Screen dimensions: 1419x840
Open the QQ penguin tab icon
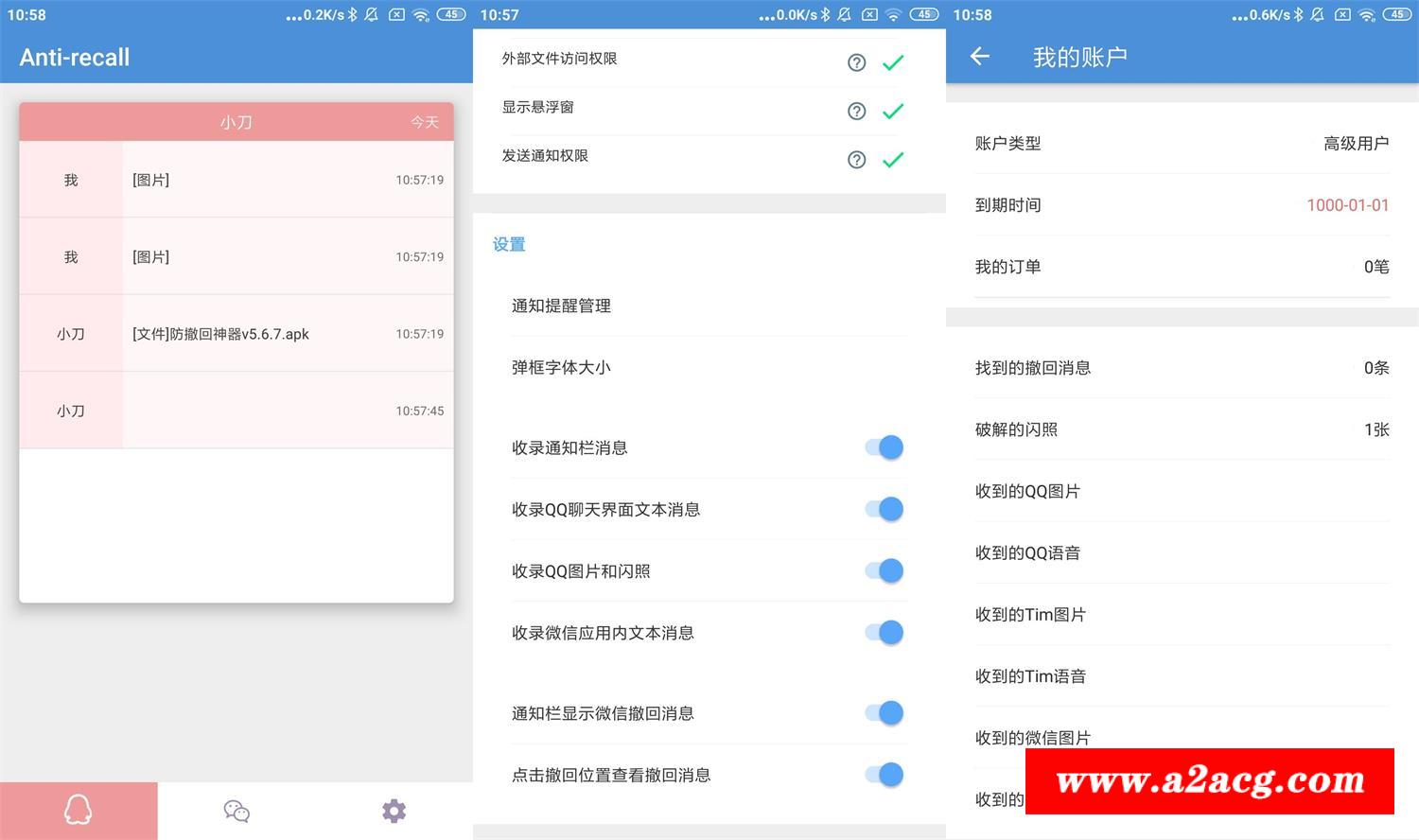point(79,811)
